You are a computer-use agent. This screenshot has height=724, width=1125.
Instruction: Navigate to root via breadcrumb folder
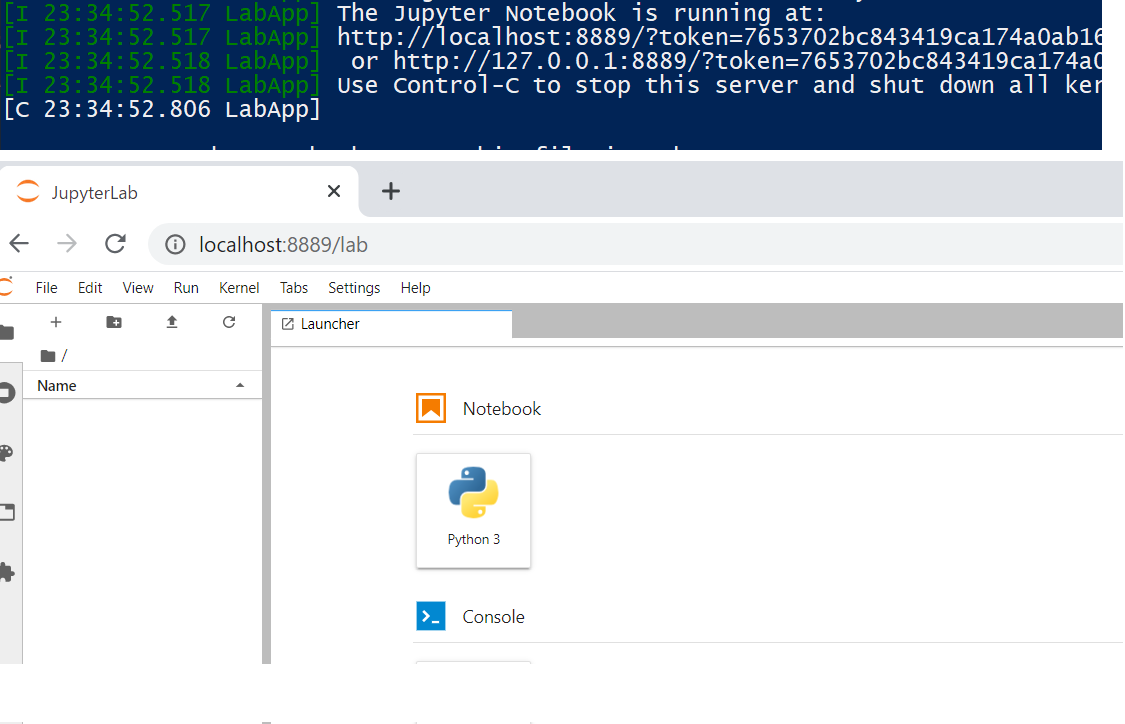coord(49,355)
